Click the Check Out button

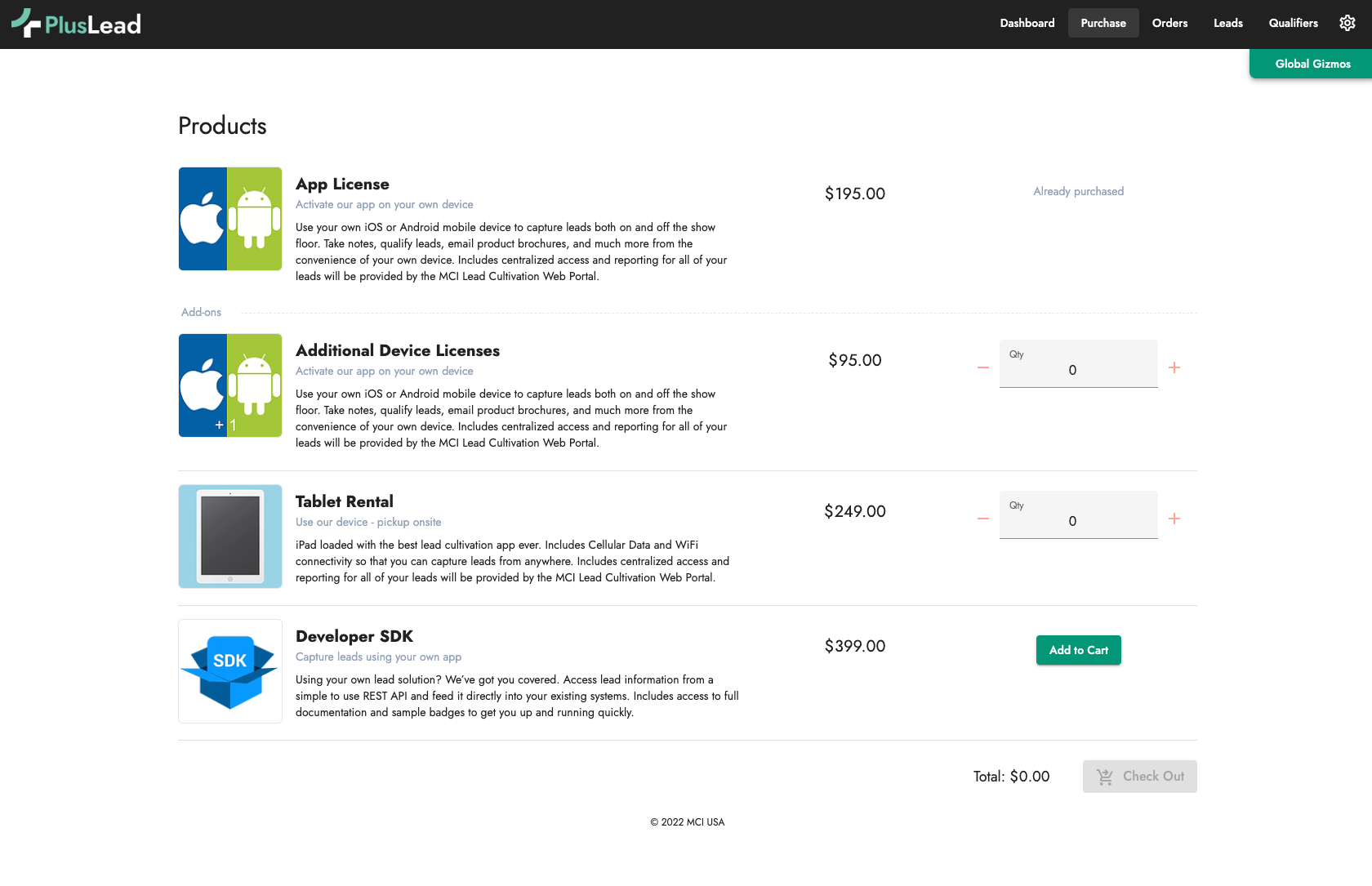point(1140,777)
